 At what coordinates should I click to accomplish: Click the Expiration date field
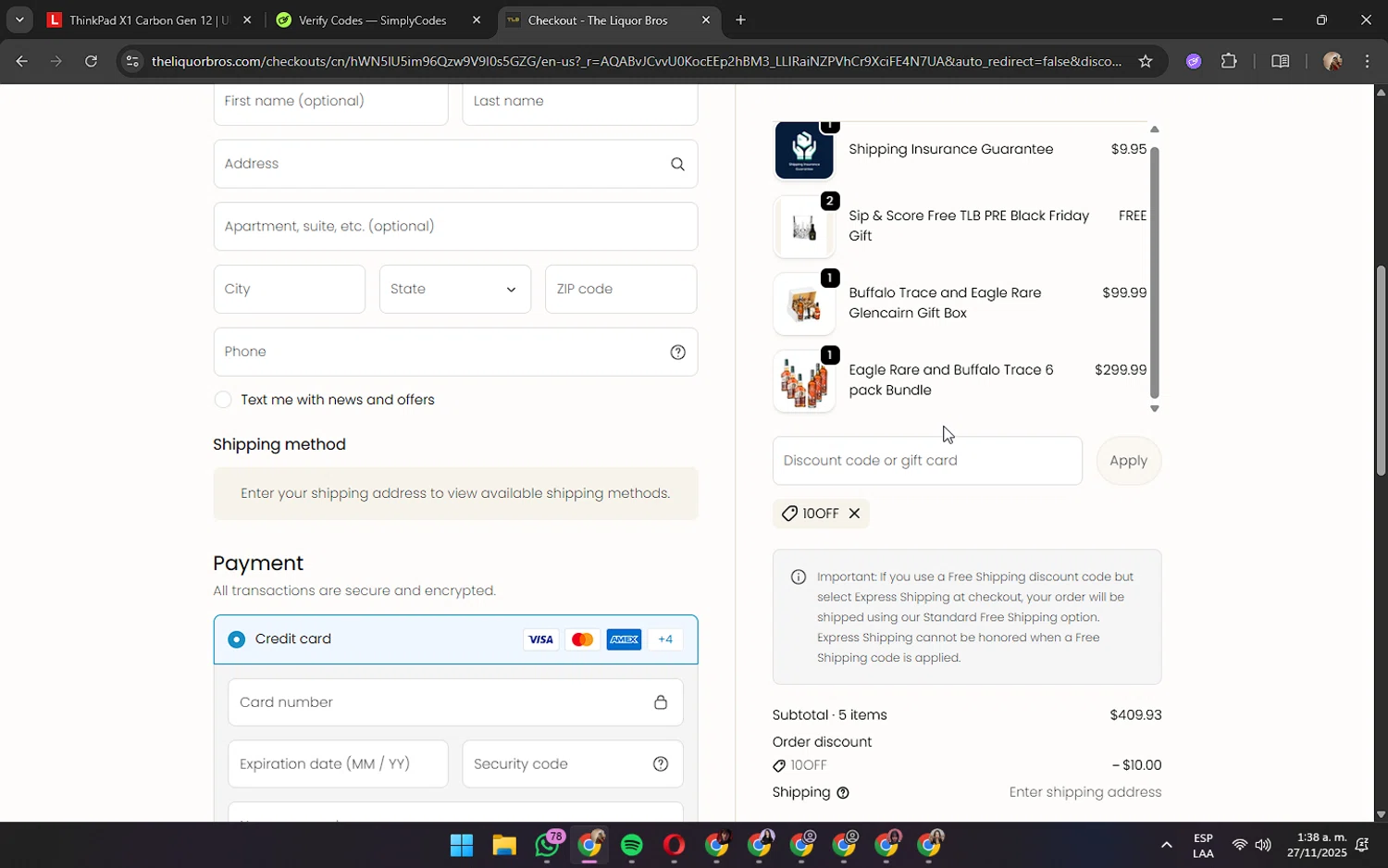click(338, 764)
